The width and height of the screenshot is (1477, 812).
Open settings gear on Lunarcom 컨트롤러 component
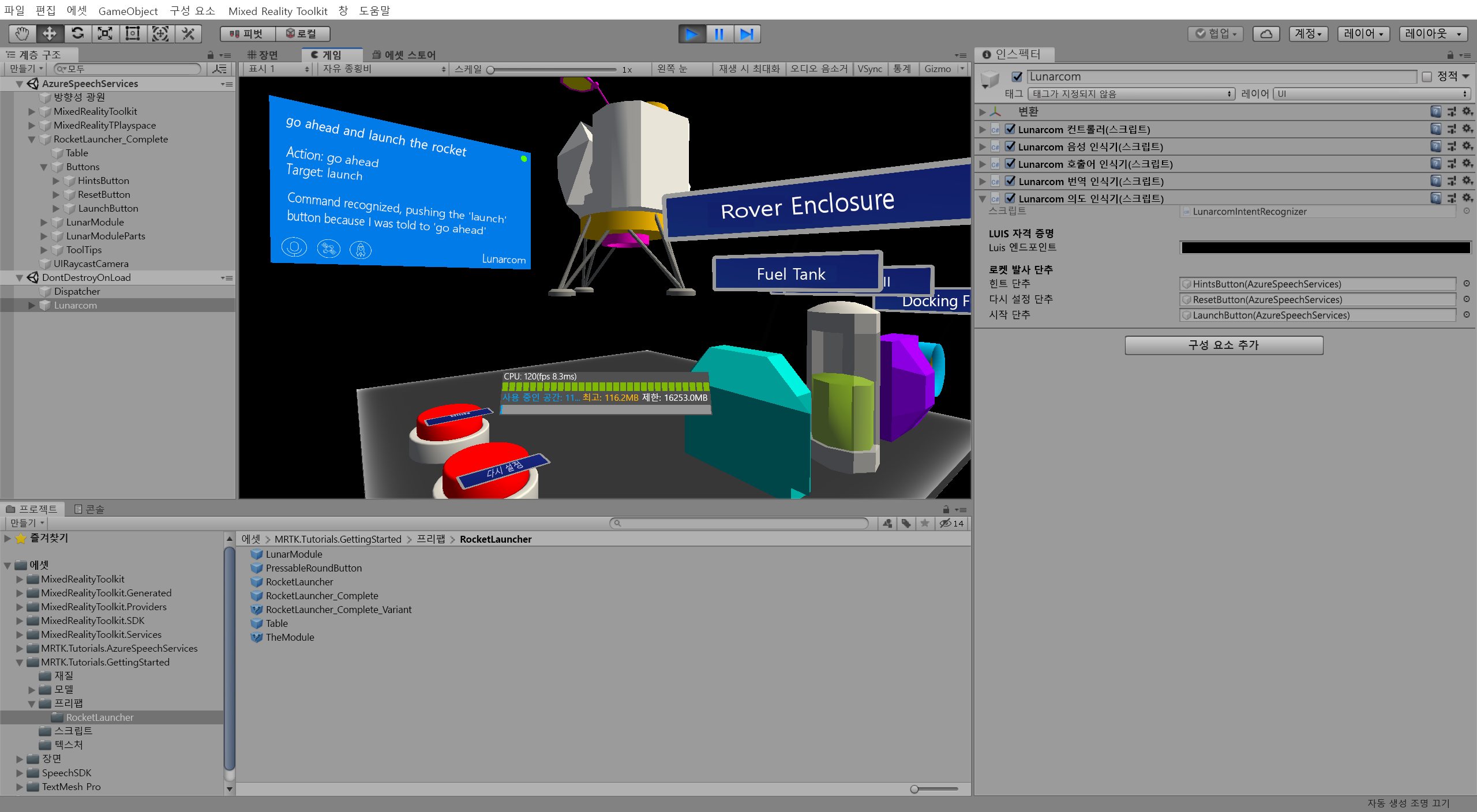[x=1467, y=129]
